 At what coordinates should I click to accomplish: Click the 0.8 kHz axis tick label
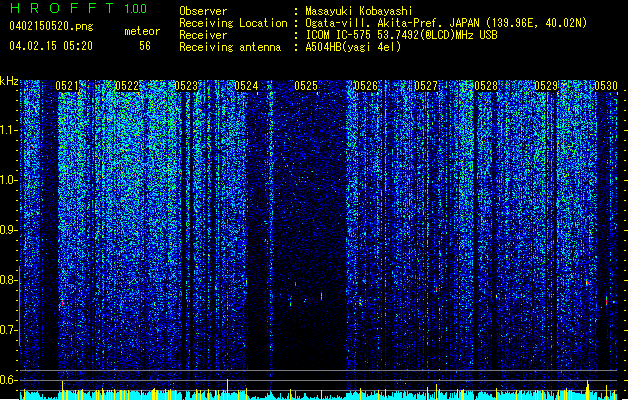(x=9, y=280)
